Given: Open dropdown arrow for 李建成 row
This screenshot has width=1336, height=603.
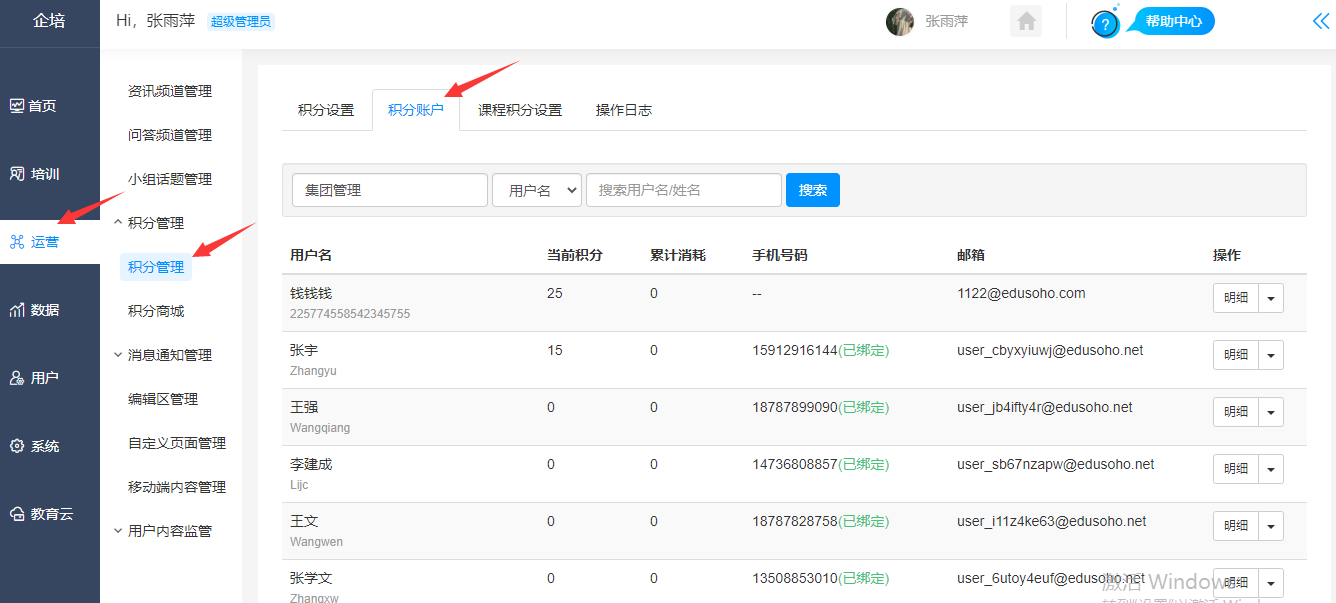Looking at the screenshot, I should [x=1271, y=469].
